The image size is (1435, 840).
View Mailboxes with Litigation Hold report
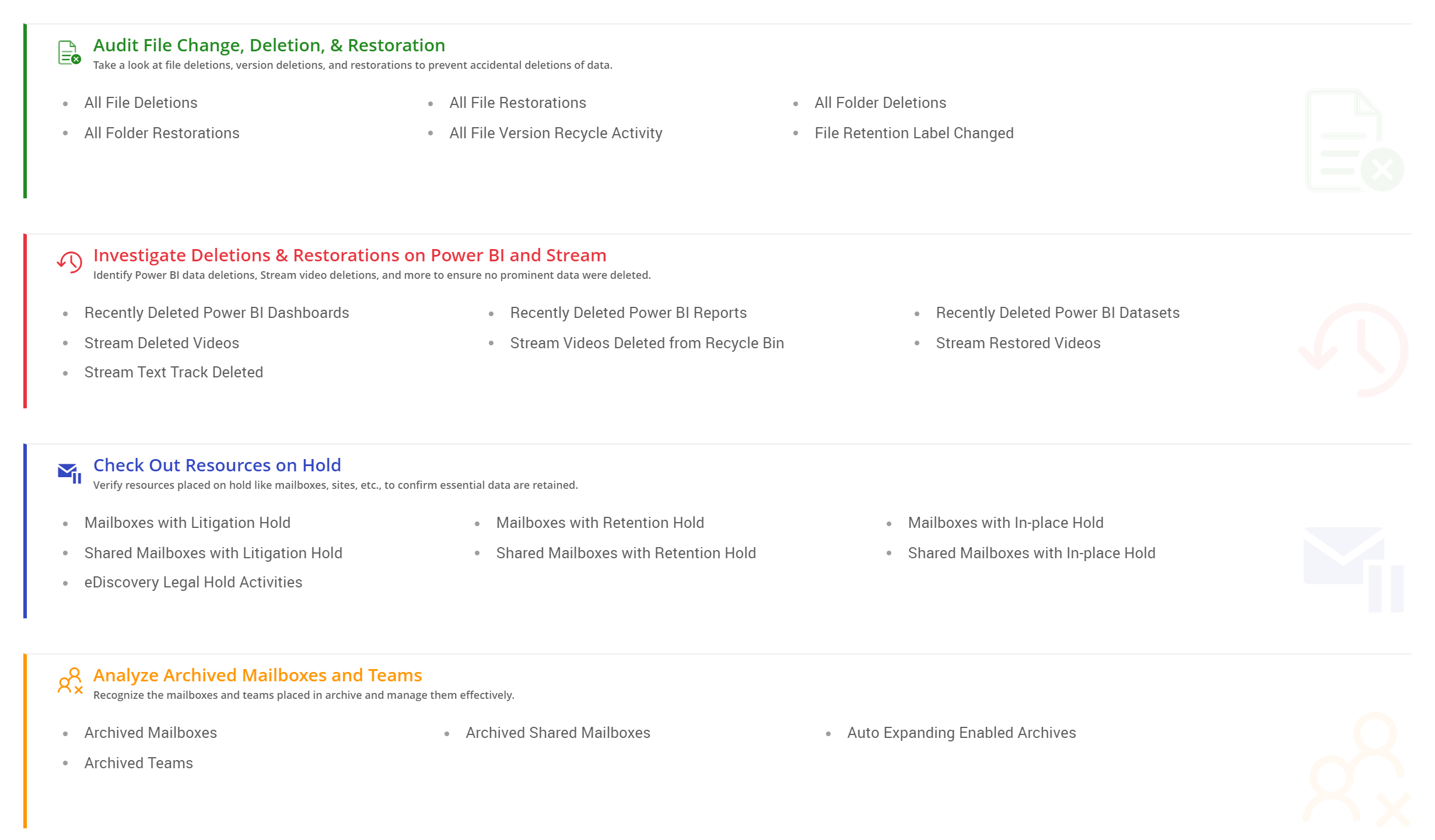pos(187,523)
